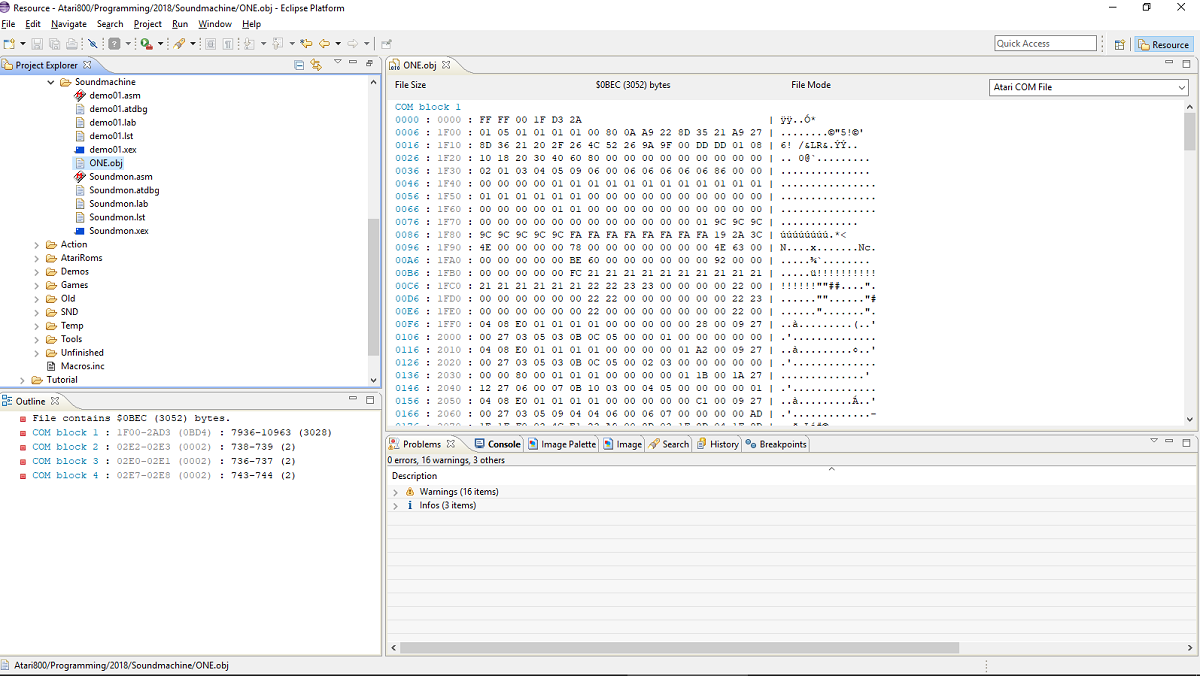Expand the Warnings (16 items) group

click(396, 492)
